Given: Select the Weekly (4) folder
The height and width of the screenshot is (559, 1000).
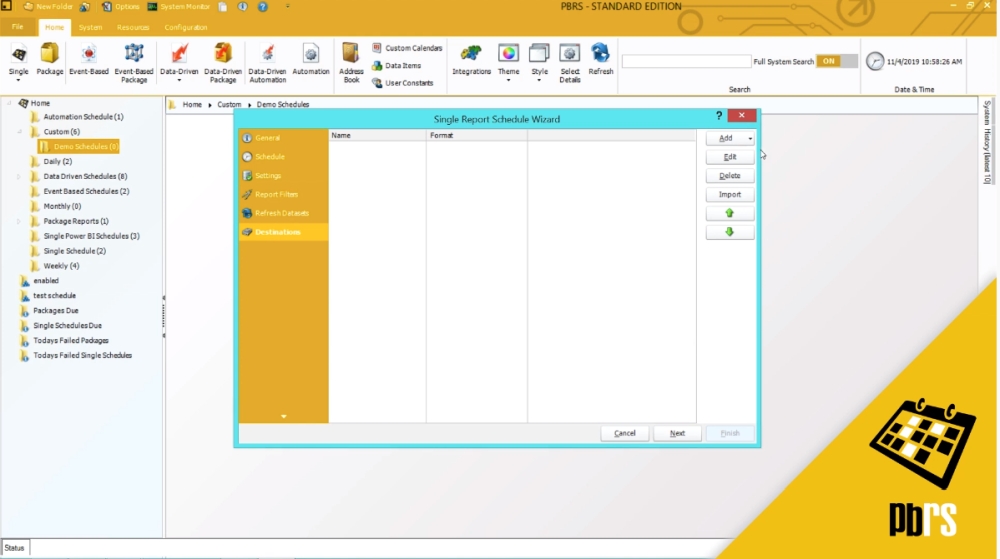Looking at the screenshot, I should pyautogui.click(x=61, y=266).
